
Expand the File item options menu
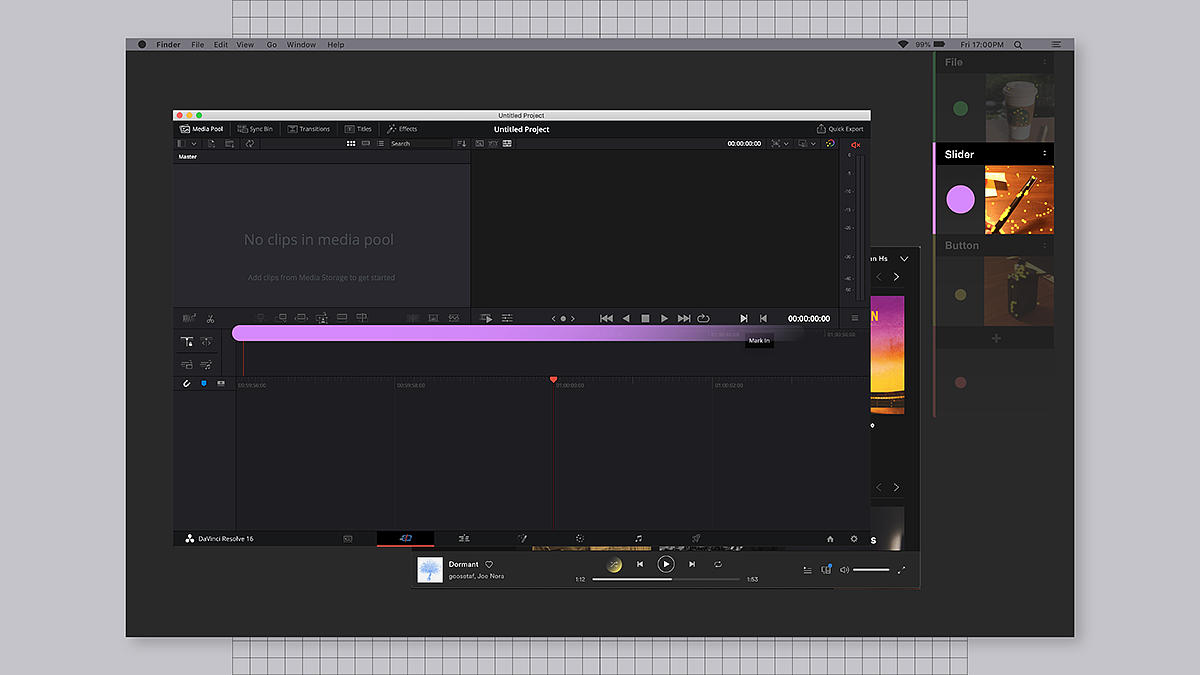click(1045, 62)
